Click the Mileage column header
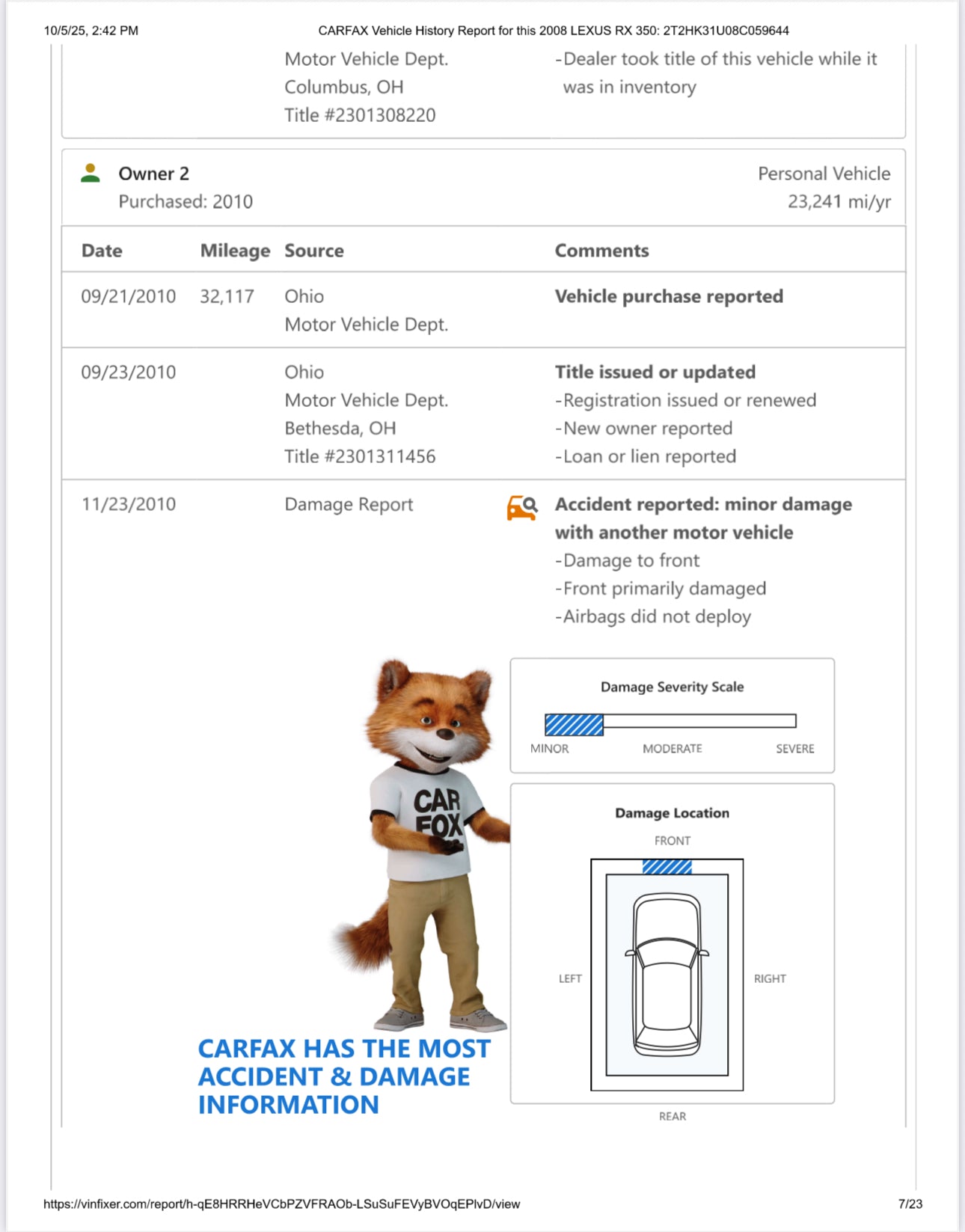965x1232 pixels. (x=234, y=251)
